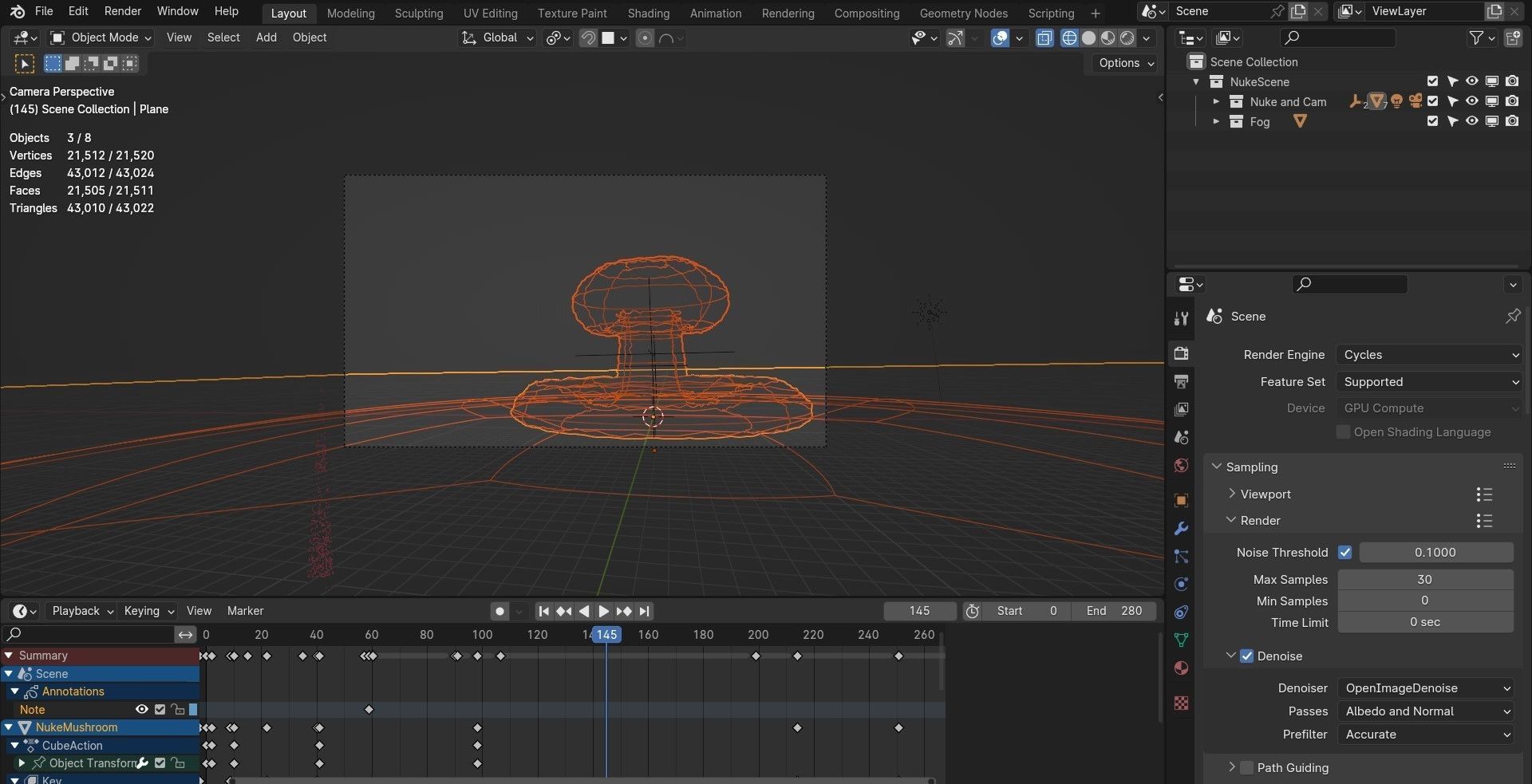The image size is (1532, 784).
Task: Hide the Note annotation layer
Action: pos(142,709)
